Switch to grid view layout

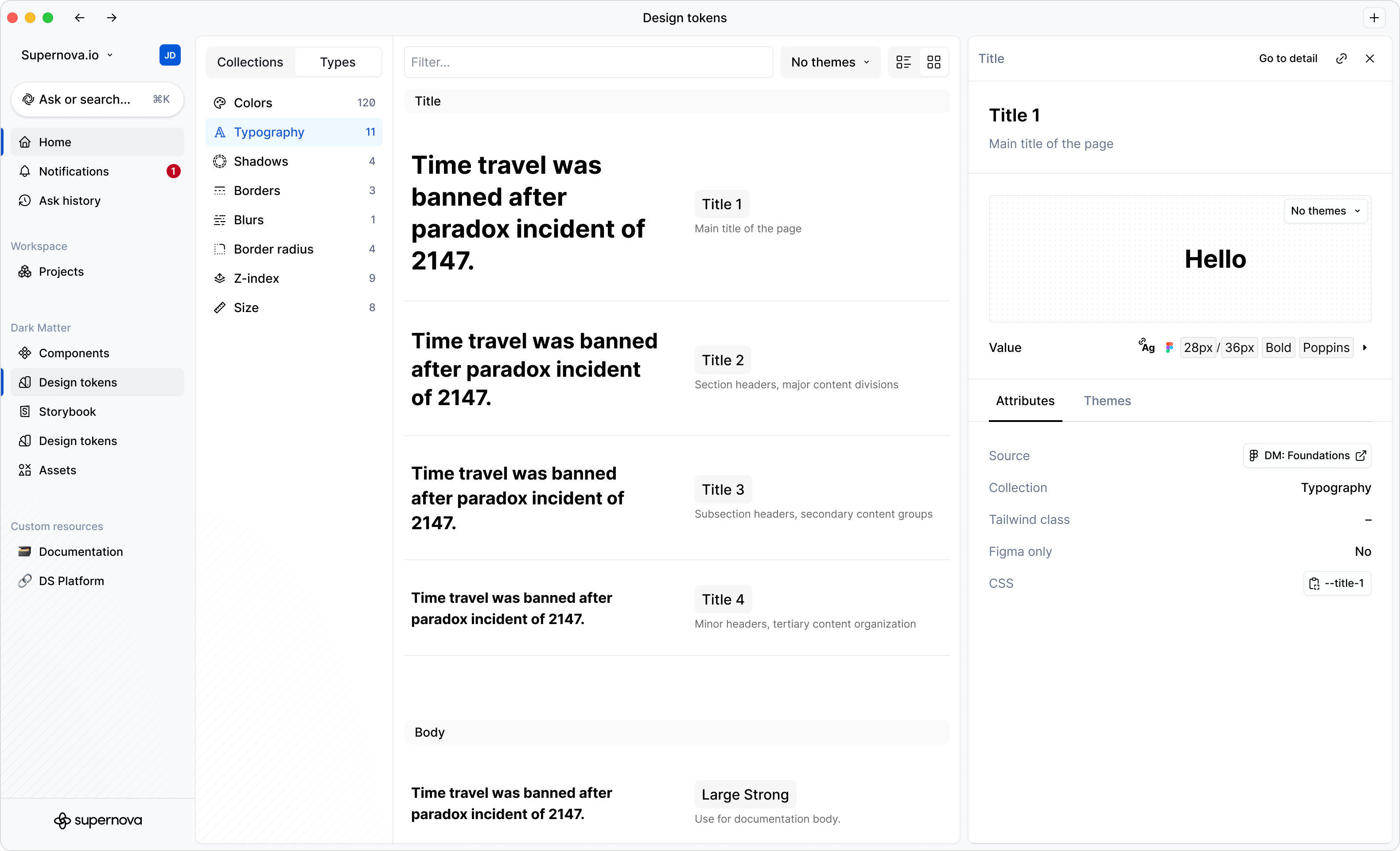point(934,62)
